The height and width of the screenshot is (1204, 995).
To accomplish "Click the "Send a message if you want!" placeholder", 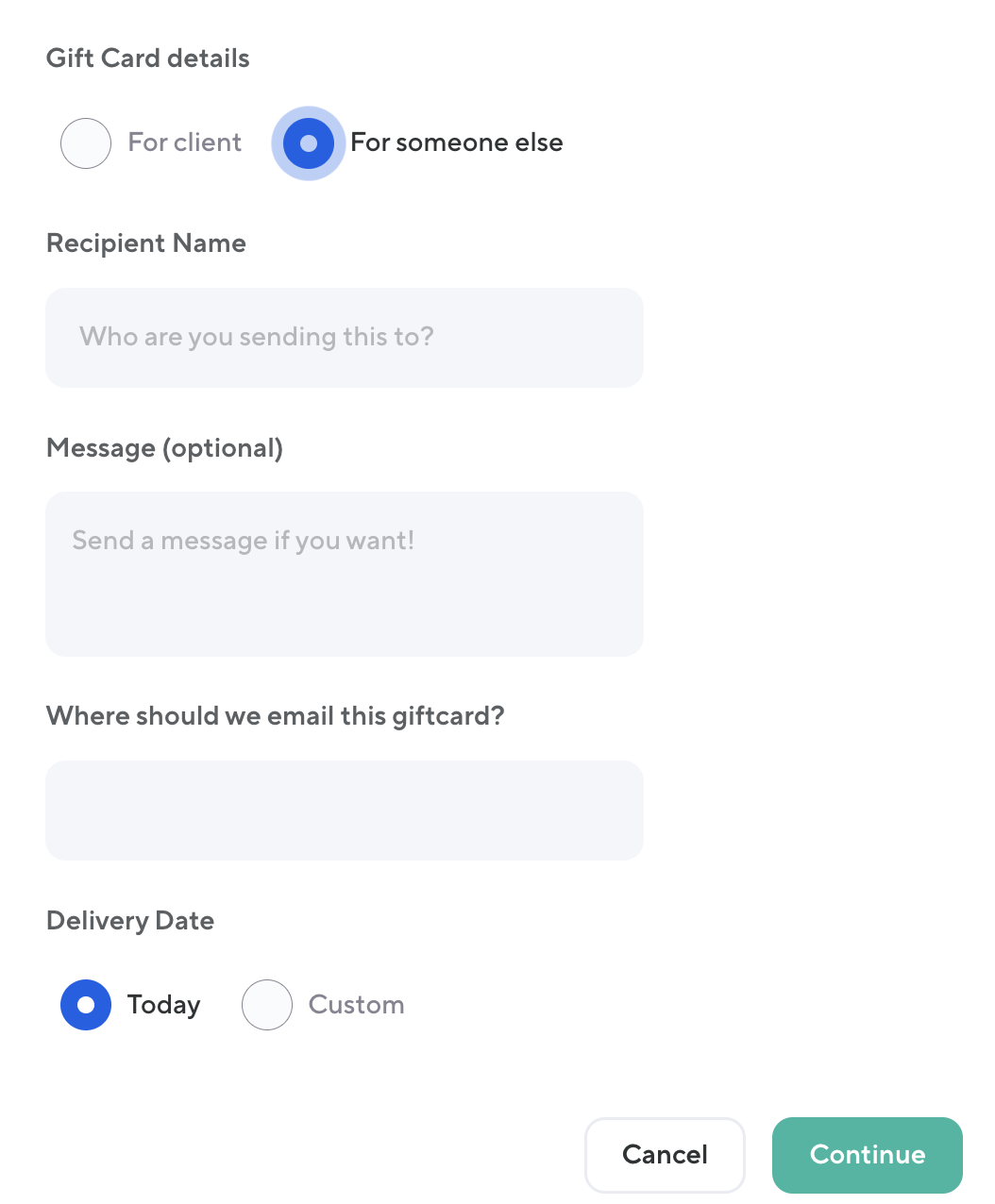I will tap(244, 541).
